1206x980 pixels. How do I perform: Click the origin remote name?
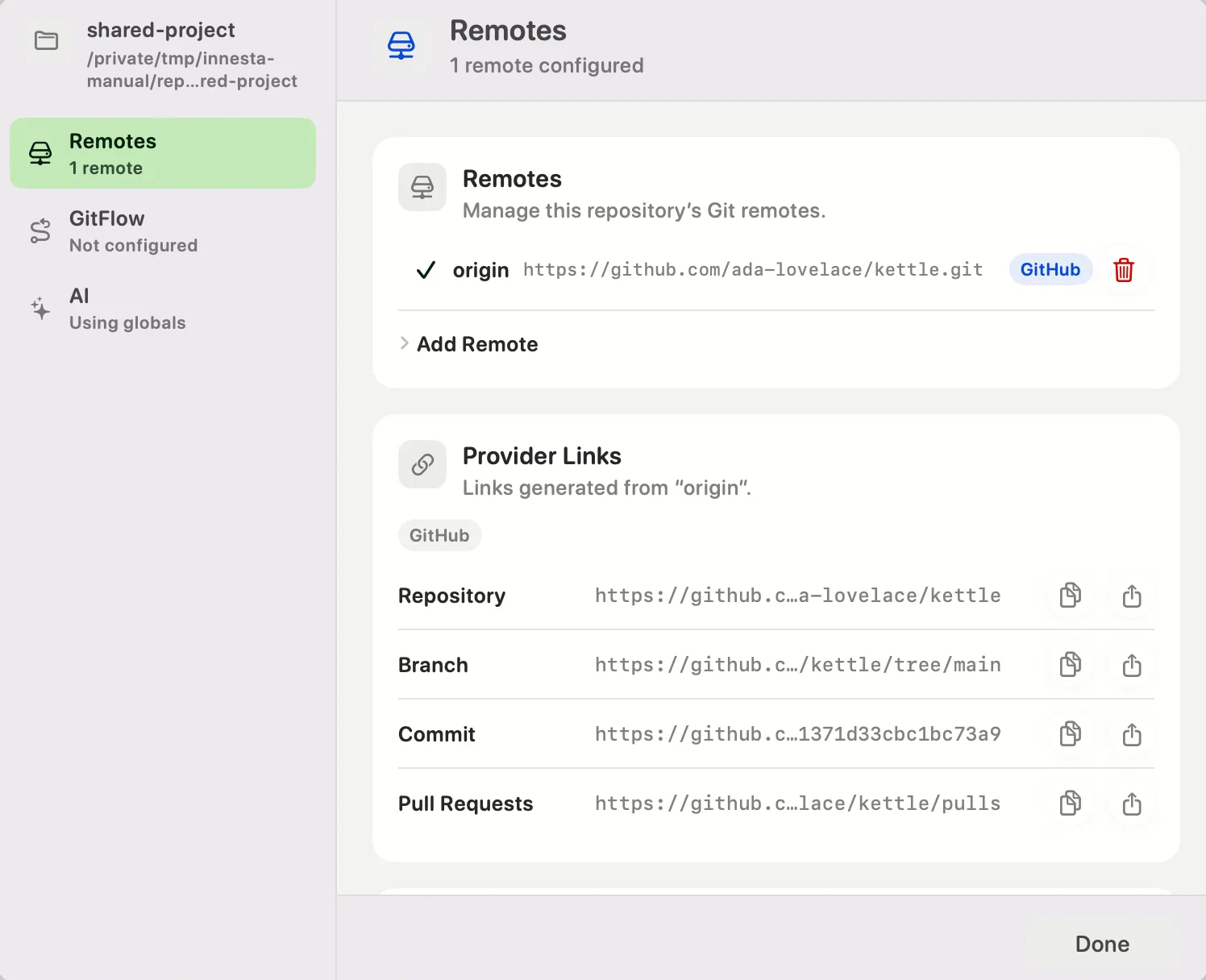480,270
